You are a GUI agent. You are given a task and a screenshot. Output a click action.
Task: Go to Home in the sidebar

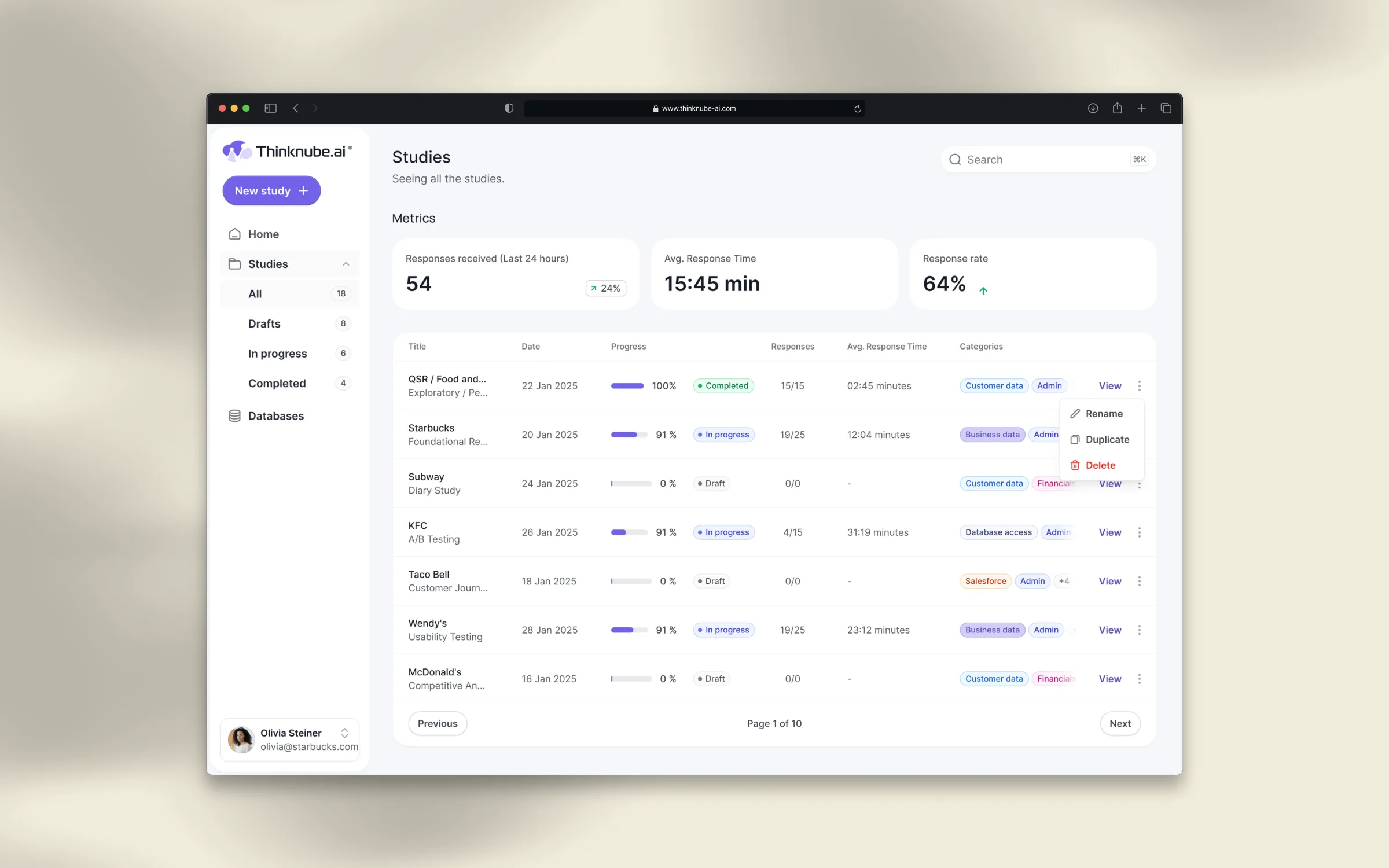289,234
